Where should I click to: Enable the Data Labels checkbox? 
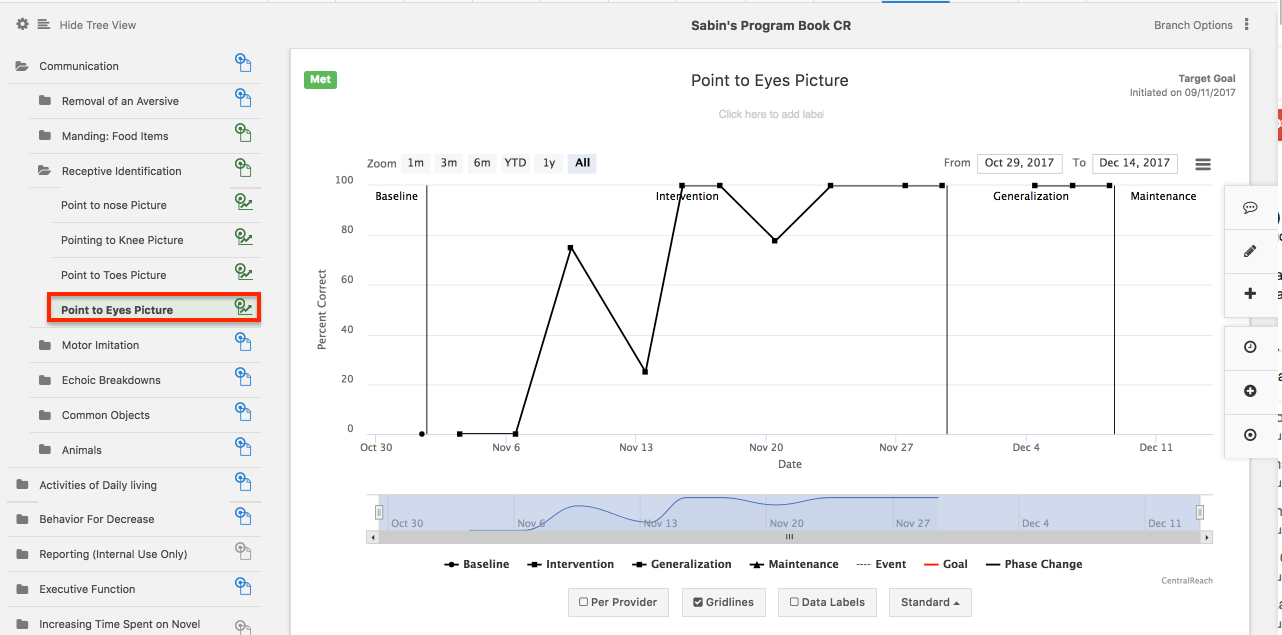tap(794, 602)
